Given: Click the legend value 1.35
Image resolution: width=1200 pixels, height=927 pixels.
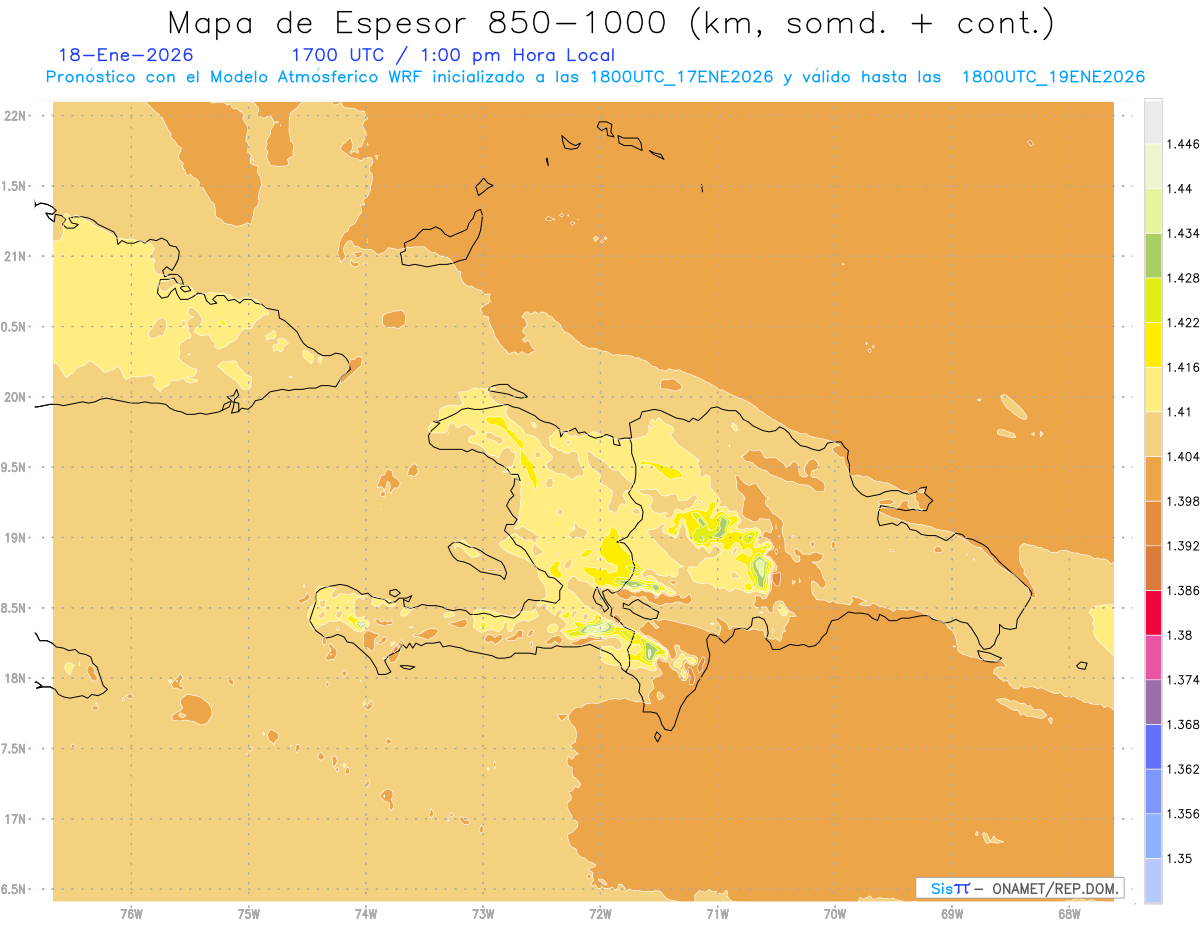Looking at the screenshot, I should point(1179,859).
